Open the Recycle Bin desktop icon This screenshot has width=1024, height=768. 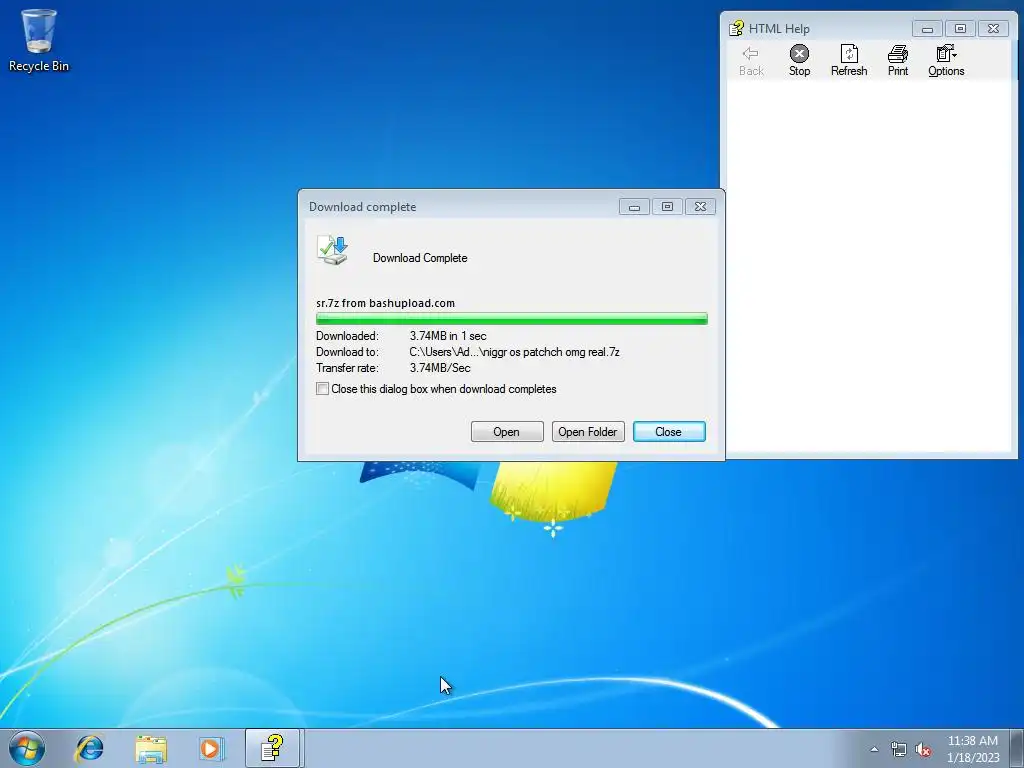point(39,40)
